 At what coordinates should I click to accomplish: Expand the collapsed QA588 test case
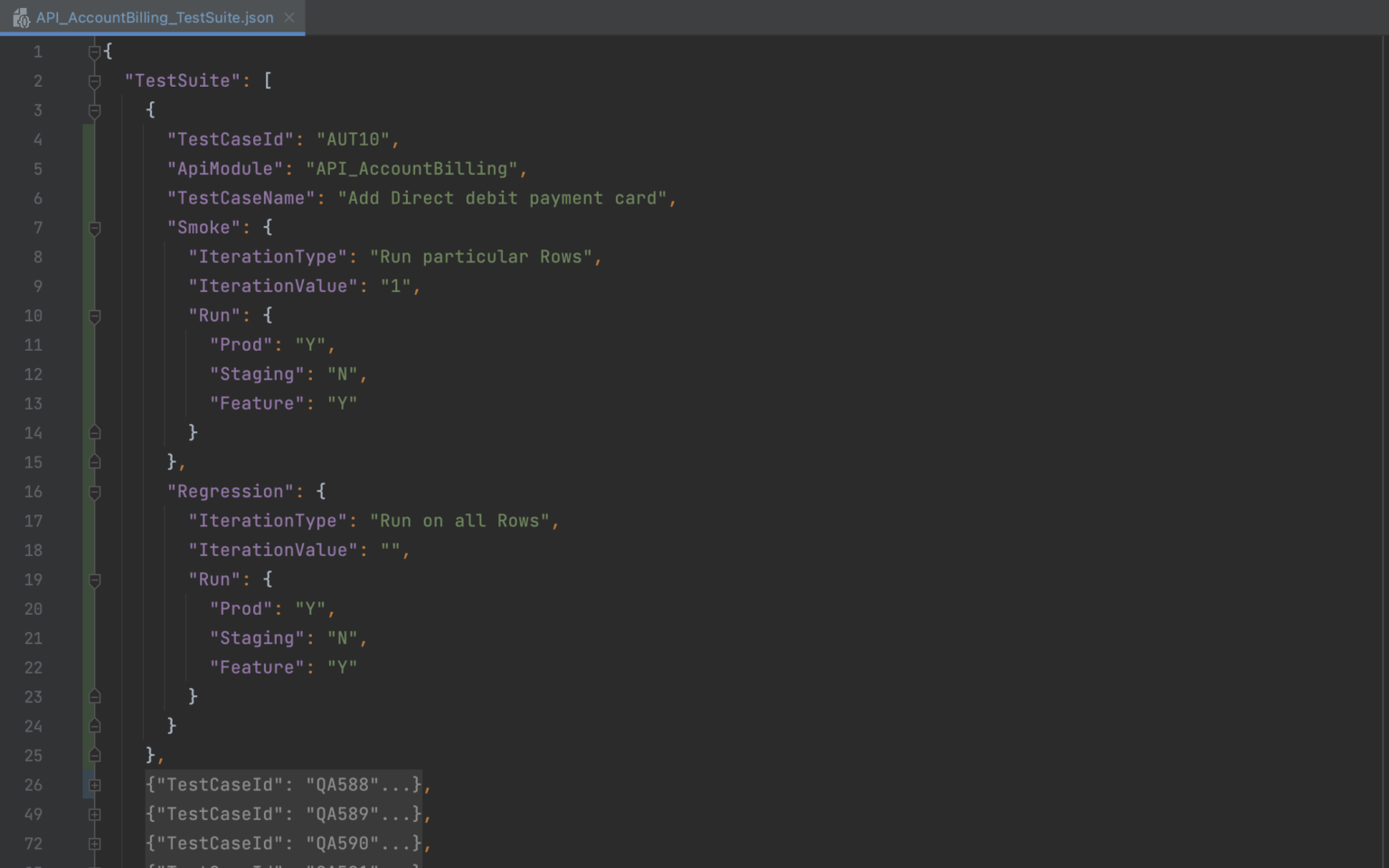95,785
